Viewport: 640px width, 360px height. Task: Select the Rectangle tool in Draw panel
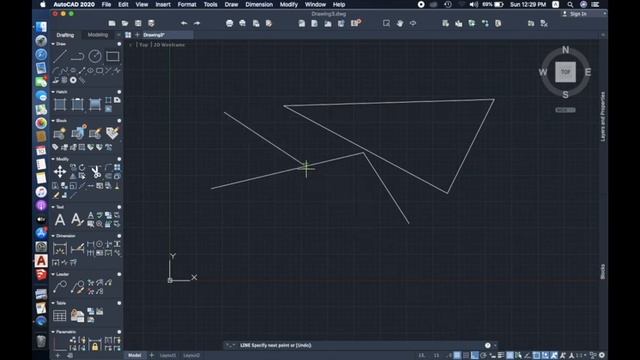click(113, 56)
